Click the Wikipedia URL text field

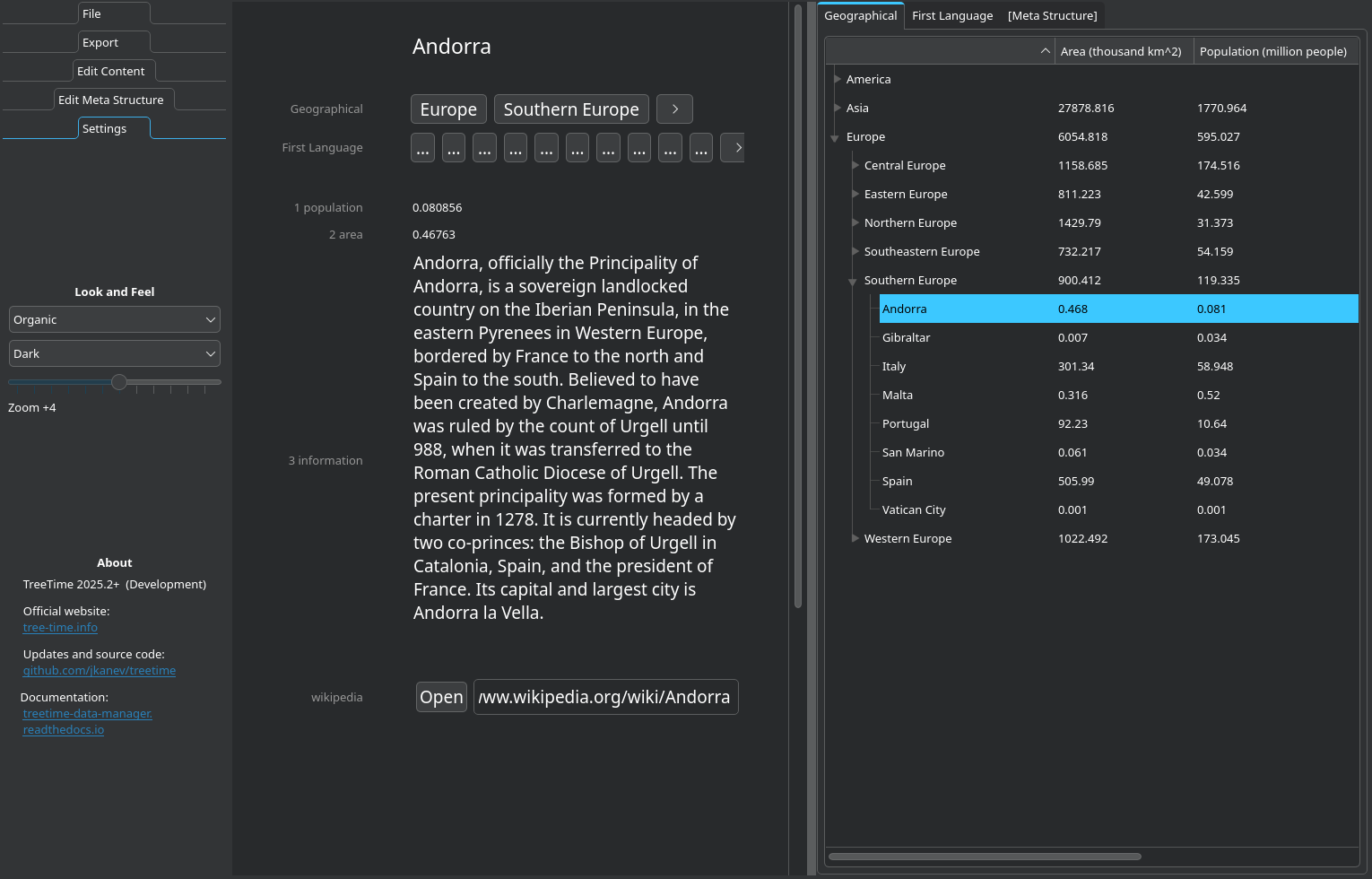tap(605, 697)
